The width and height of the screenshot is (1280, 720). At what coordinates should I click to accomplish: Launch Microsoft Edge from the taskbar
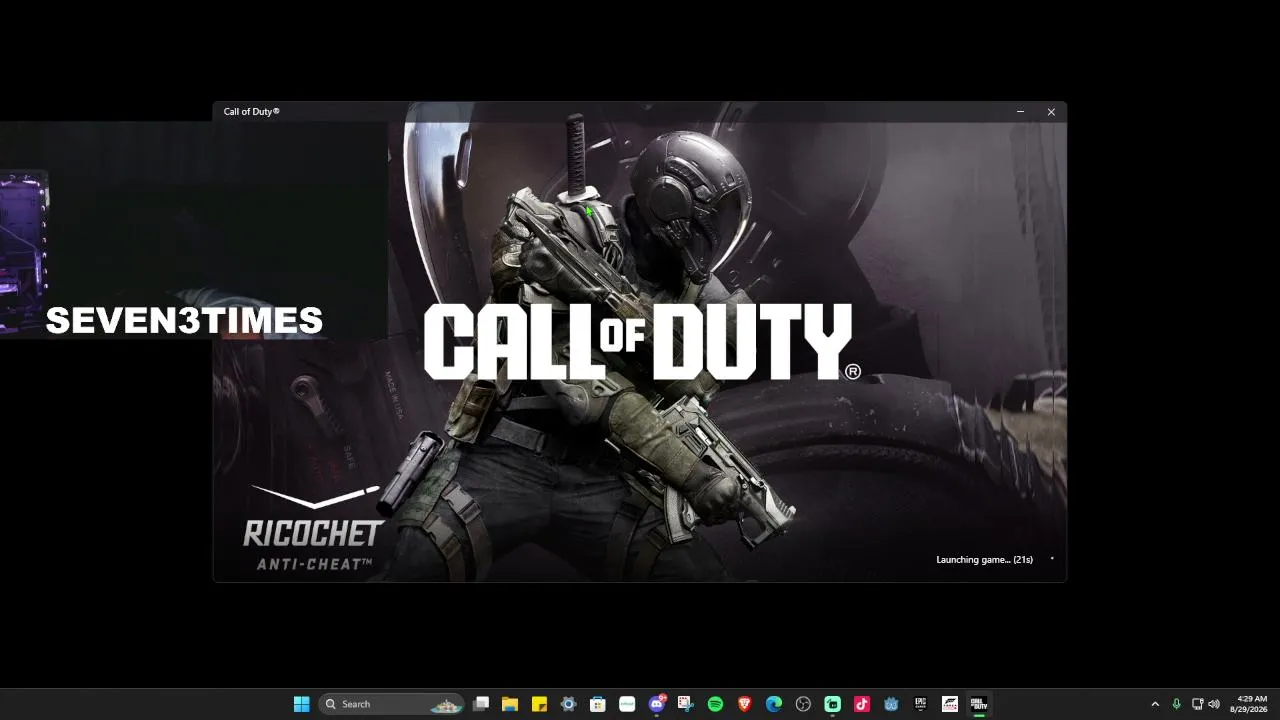point(773,704)
